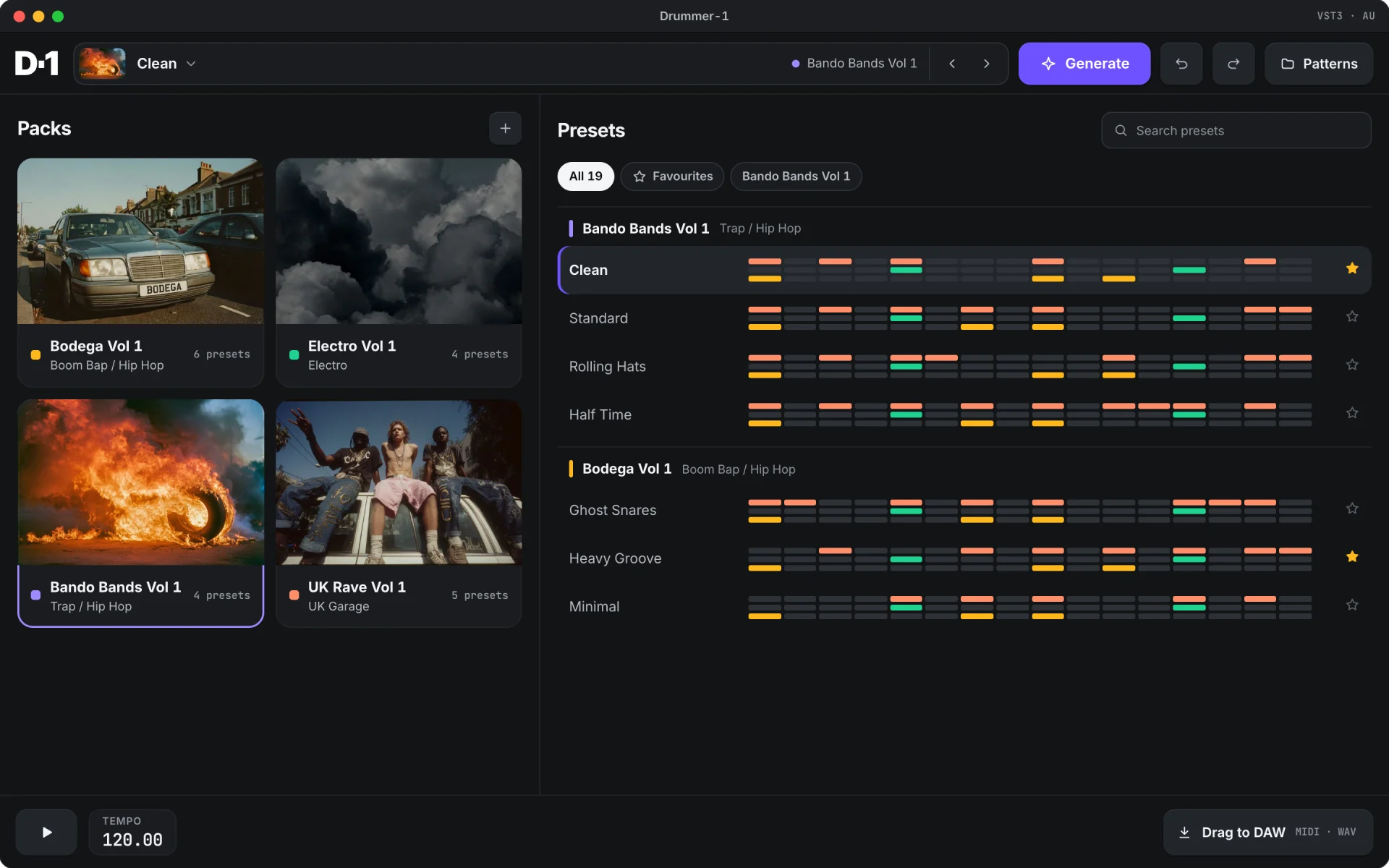Open the Clean preset dropdown chevron
Viewport: 1389px width, 868px height.
(x=191, y=64)
